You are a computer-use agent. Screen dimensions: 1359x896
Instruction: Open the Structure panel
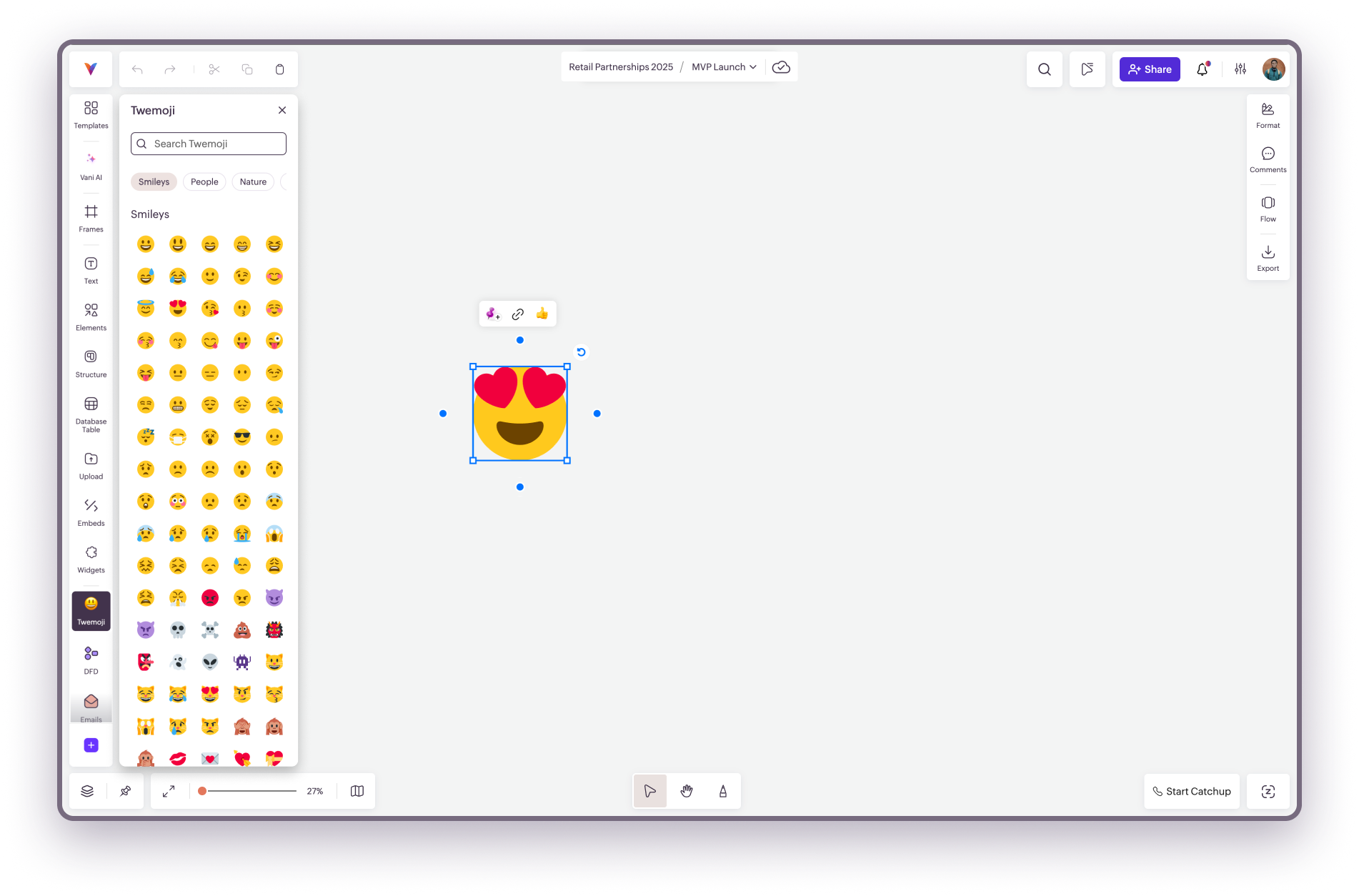91,364
